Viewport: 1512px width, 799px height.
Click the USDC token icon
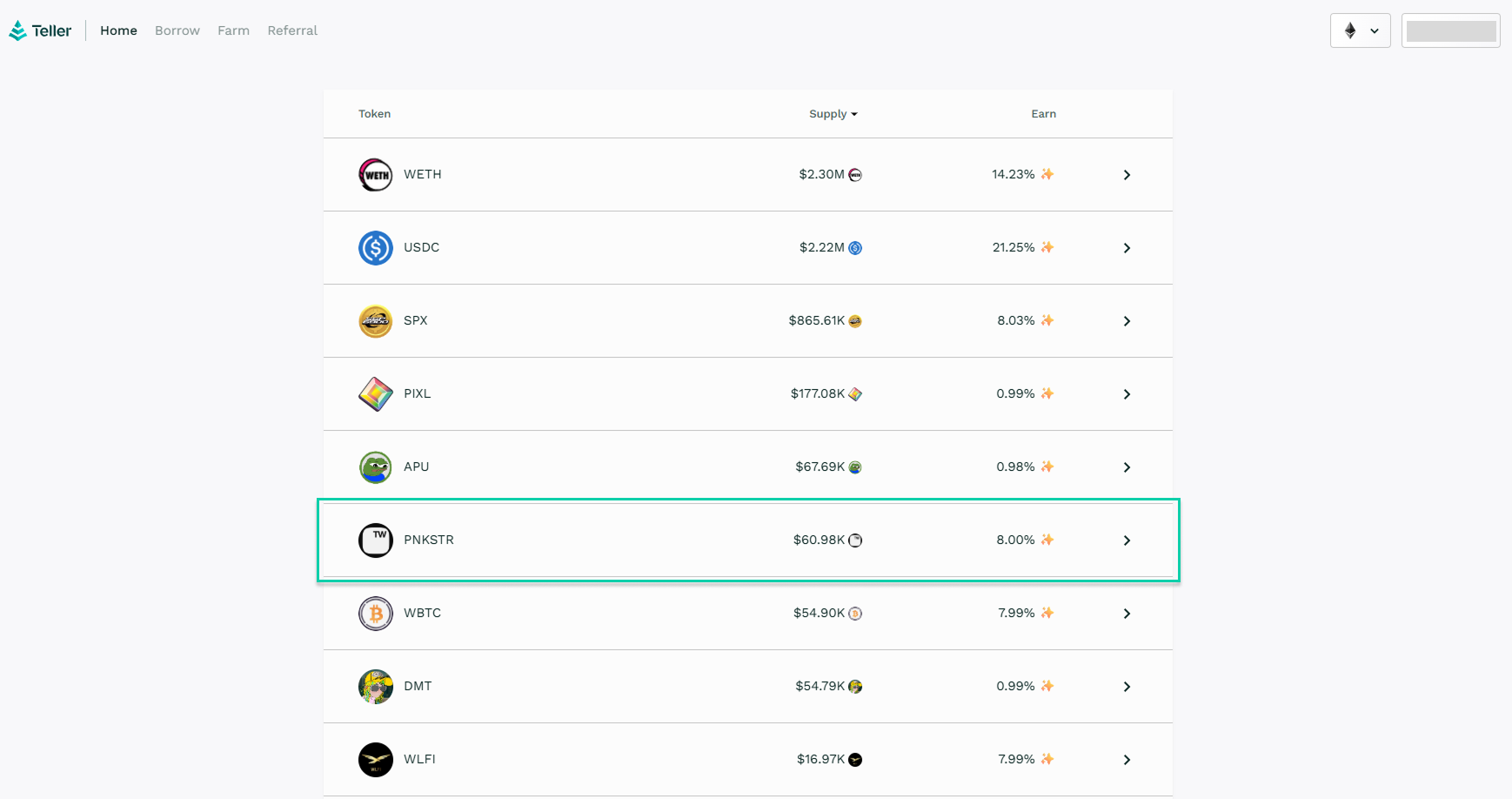pyautogui.click(x=376, y=248)
